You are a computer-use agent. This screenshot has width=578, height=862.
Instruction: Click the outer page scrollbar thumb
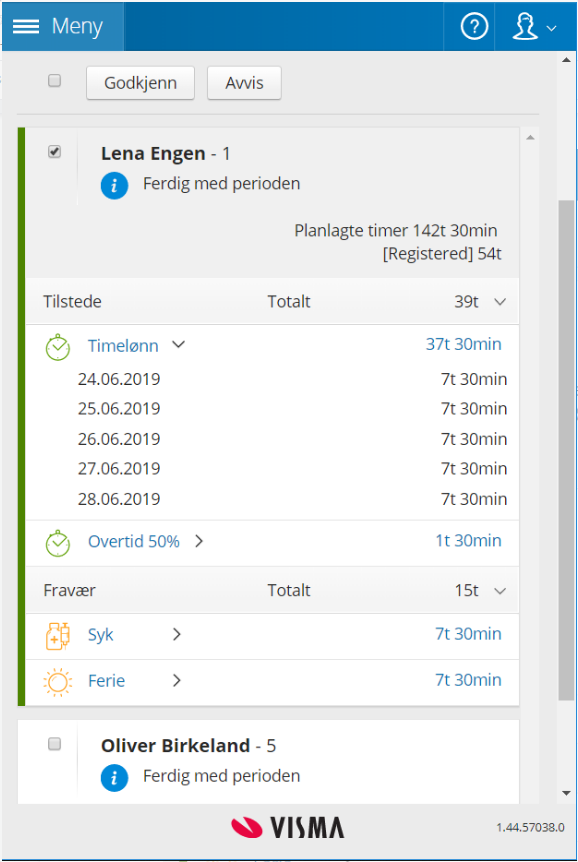click(x=566, y=450)
